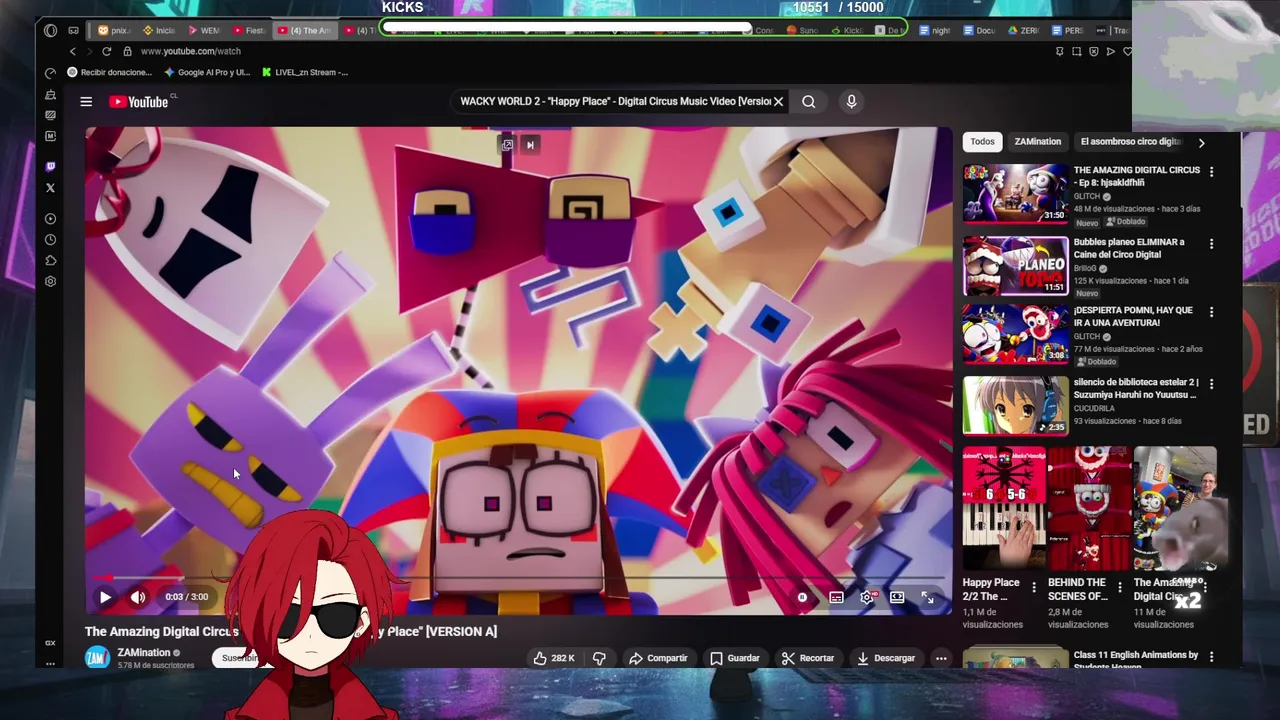Go back in browser history
This screenshot has width=1280, height=720.
(x=72, y=51)
